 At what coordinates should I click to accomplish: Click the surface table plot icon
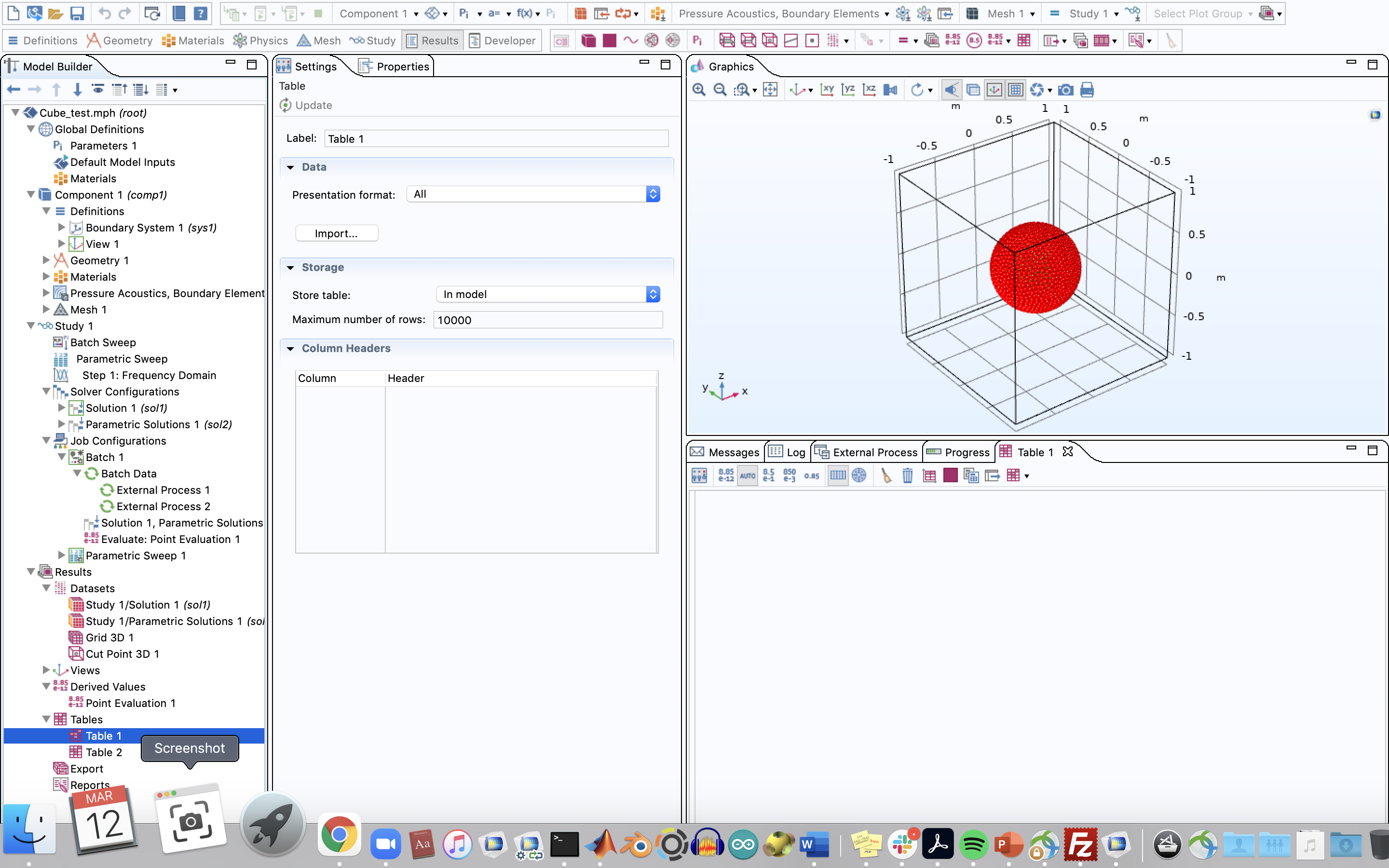(x=951, y=475)
